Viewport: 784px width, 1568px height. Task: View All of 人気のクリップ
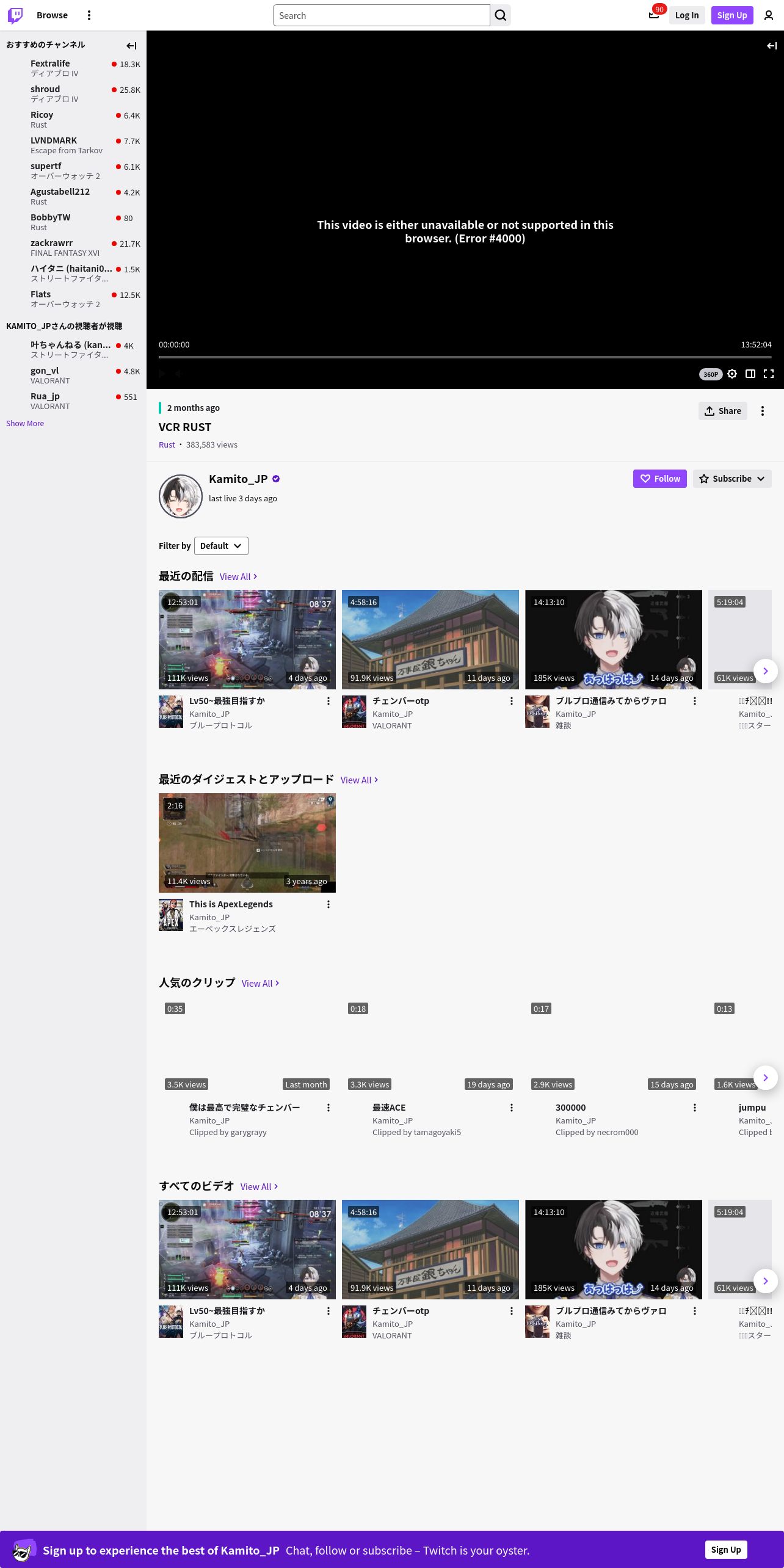(x=261, y=983)
